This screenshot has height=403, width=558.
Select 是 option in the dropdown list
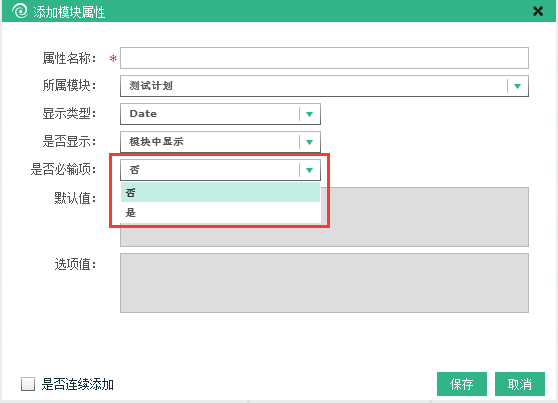coord(220,213)
